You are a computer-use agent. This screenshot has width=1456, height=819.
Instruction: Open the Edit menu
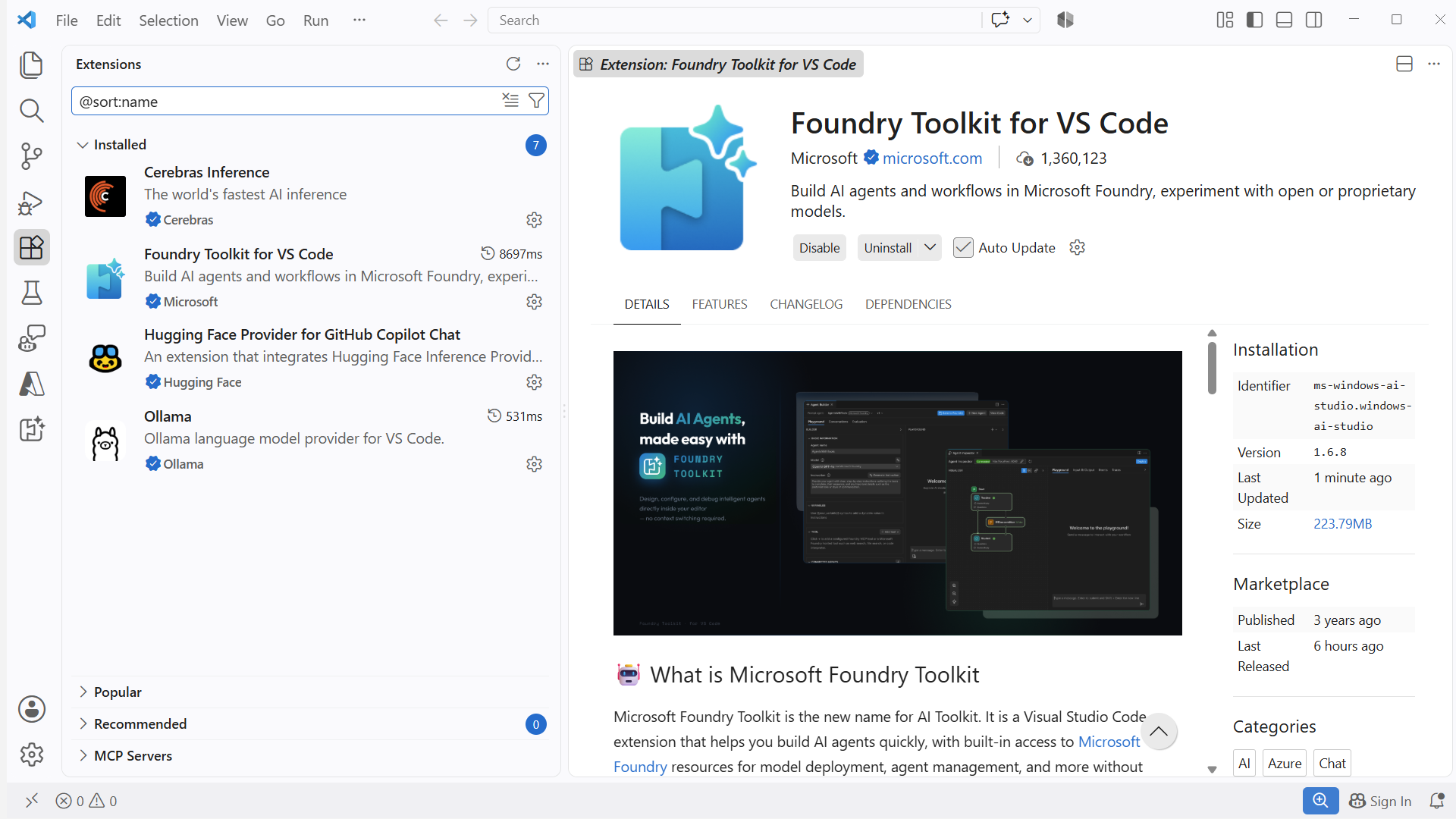(108, 20)
